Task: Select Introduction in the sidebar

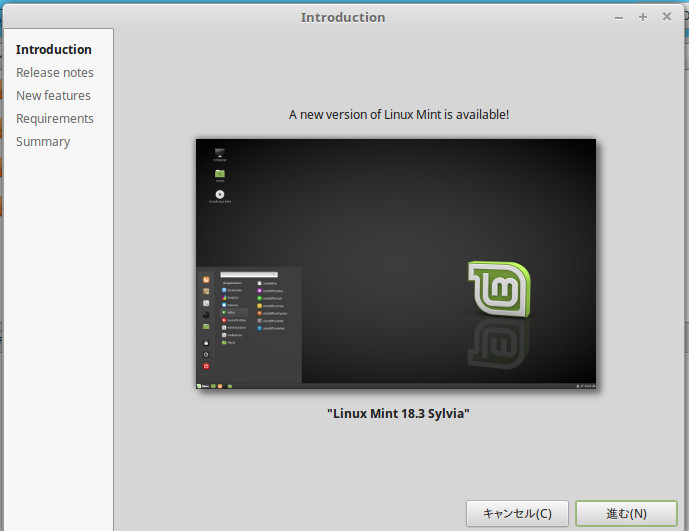Action: (54, 49)
